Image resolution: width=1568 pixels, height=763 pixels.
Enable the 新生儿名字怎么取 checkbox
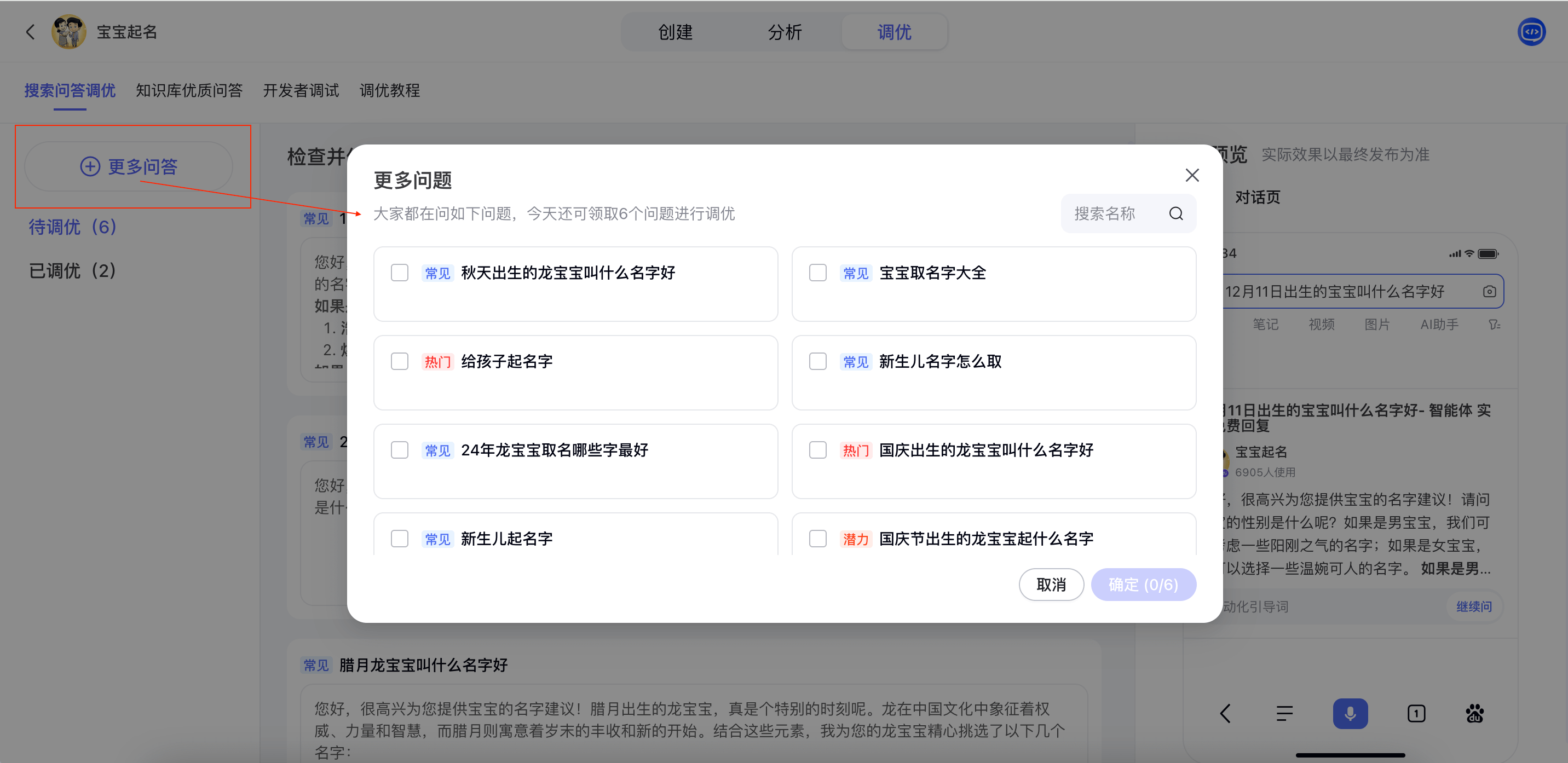[x=817, y=361]
